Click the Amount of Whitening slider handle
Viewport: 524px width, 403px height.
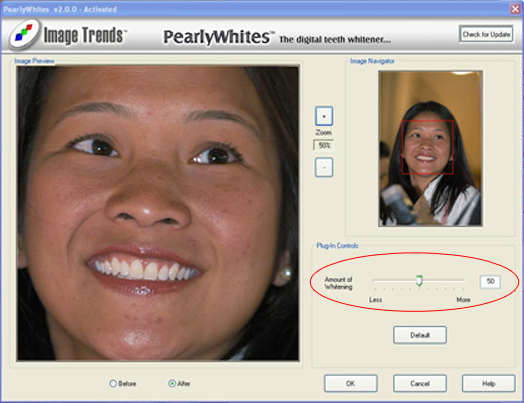click(419, 281)
